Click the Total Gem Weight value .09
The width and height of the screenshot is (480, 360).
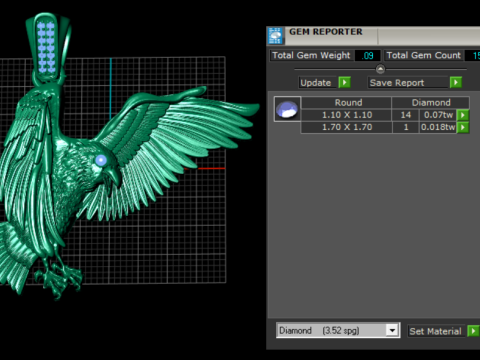tap(367, 56)
